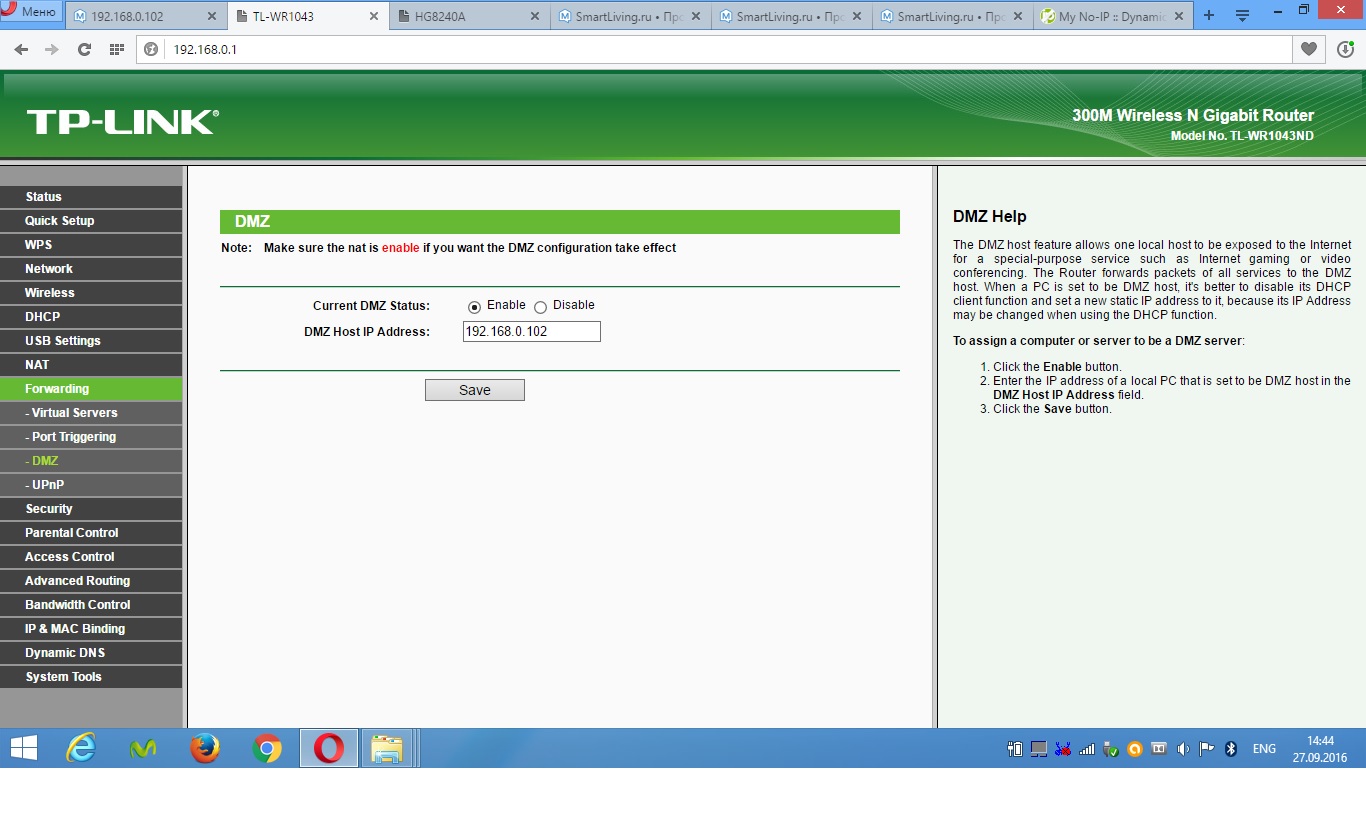The height and width of the screenshot is (816, 1366).
Task: Open the Opera Меню button
Action: click(x=31, y=12)
